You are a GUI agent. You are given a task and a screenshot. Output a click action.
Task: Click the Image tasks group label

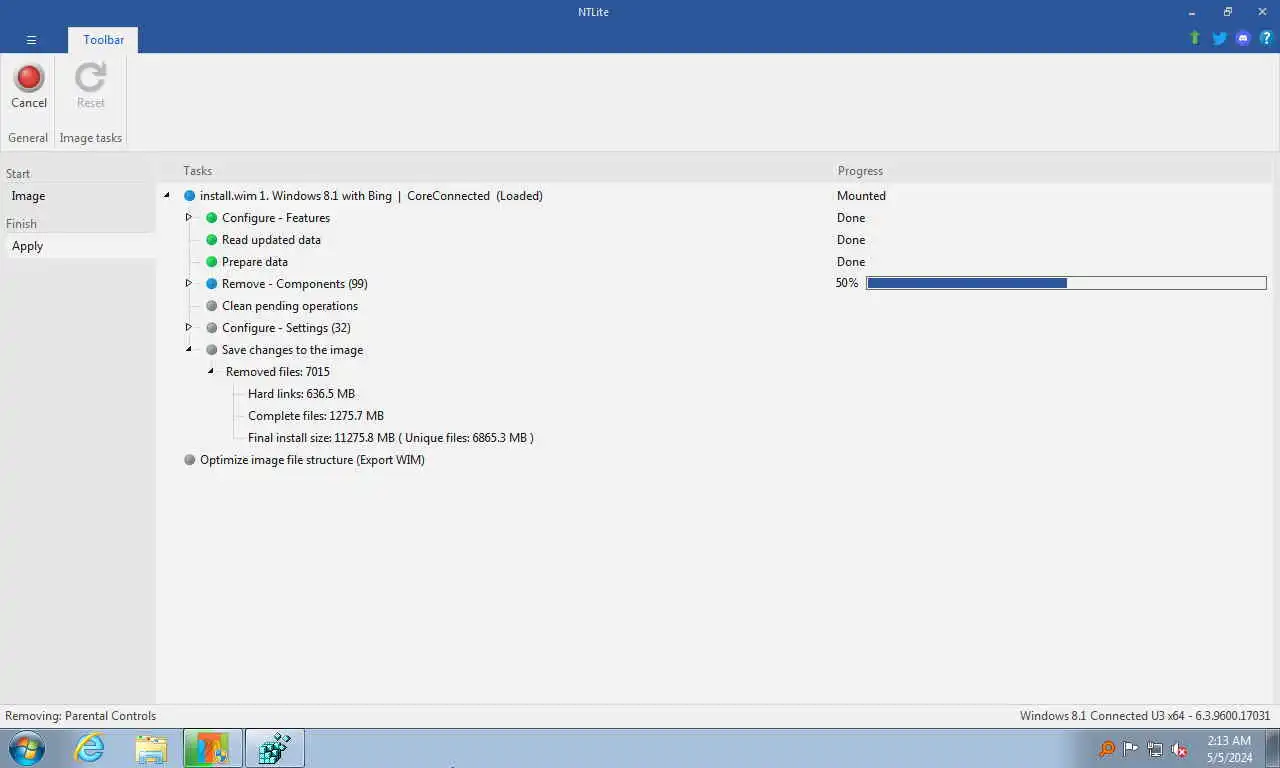click(90, 138)
